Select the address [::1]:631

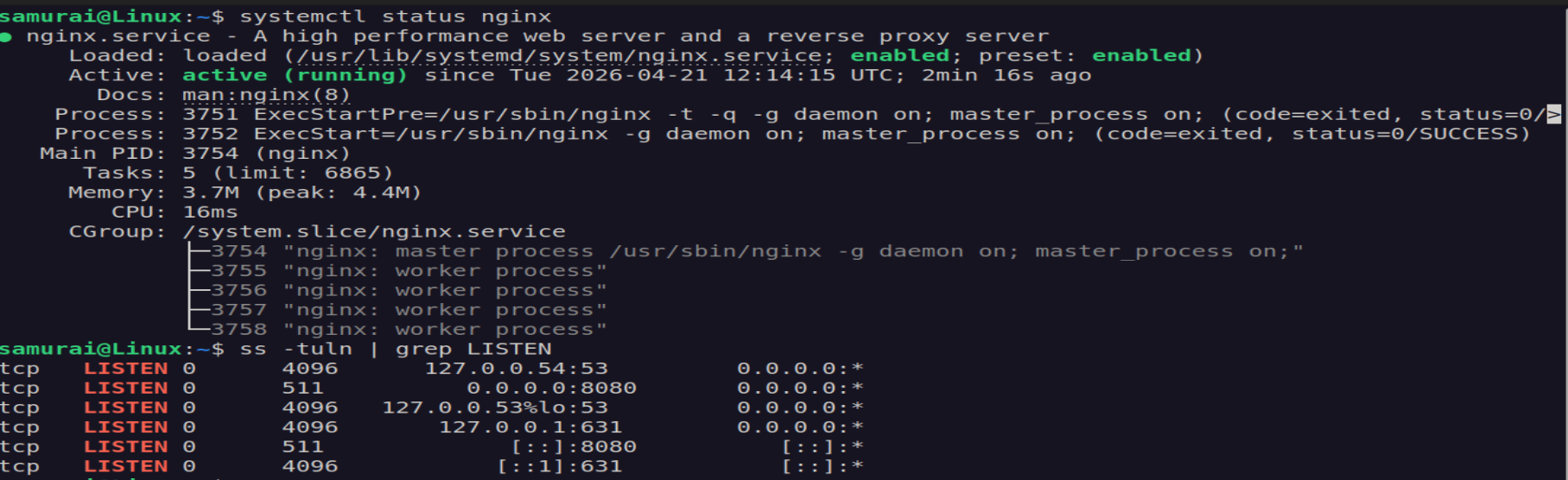click(x=559, y=466)
